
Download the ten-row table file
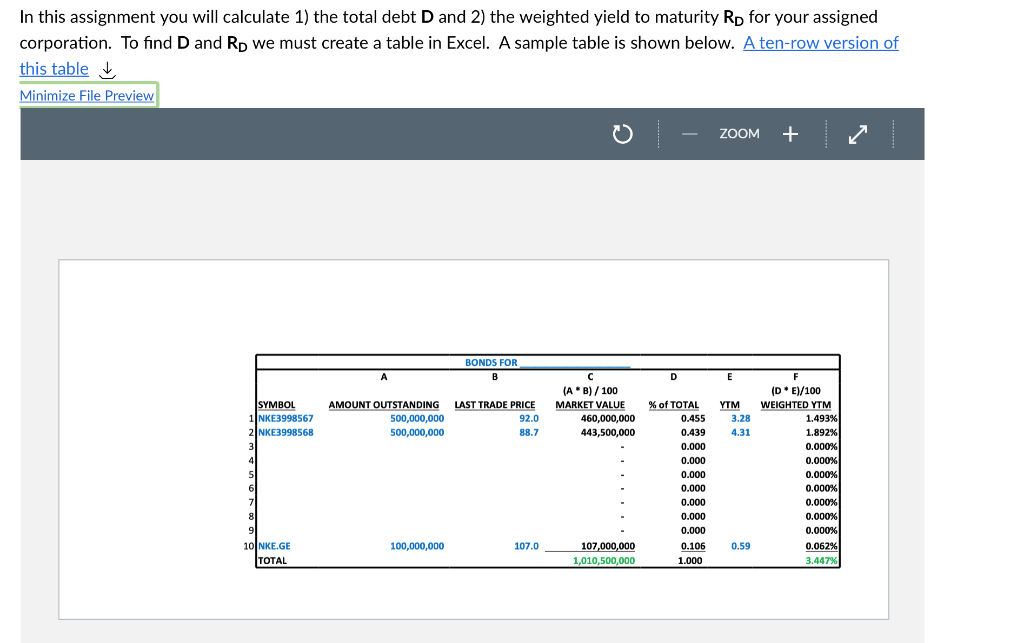(108, 69)
